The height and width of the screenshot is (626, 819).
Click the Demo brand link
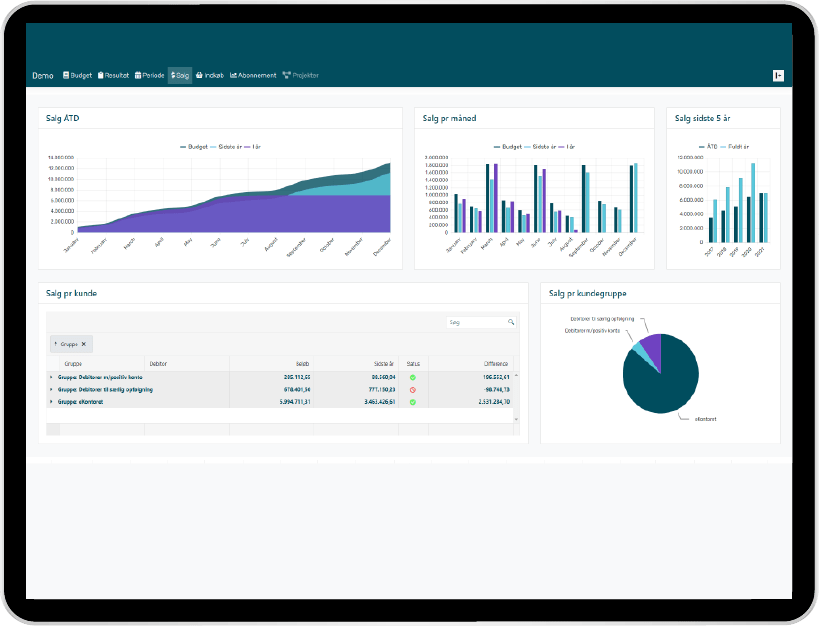coord(43,76)
